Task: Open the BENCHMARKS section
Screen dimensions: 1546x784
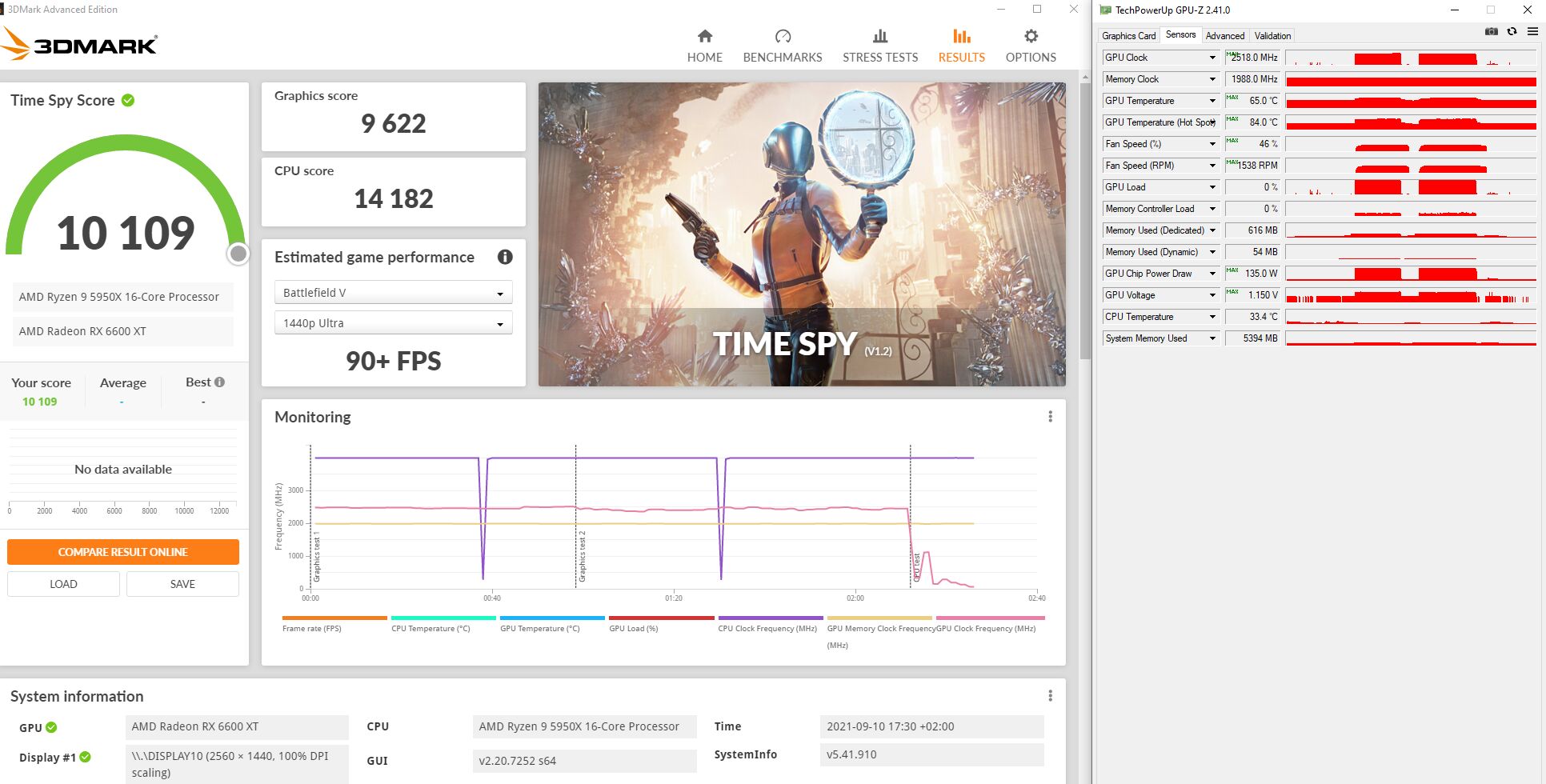Action: click(783, 46)
